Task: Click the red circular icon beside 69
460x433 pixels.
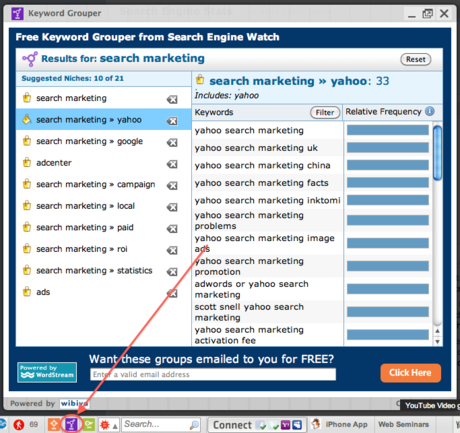Action: point(19,424)
